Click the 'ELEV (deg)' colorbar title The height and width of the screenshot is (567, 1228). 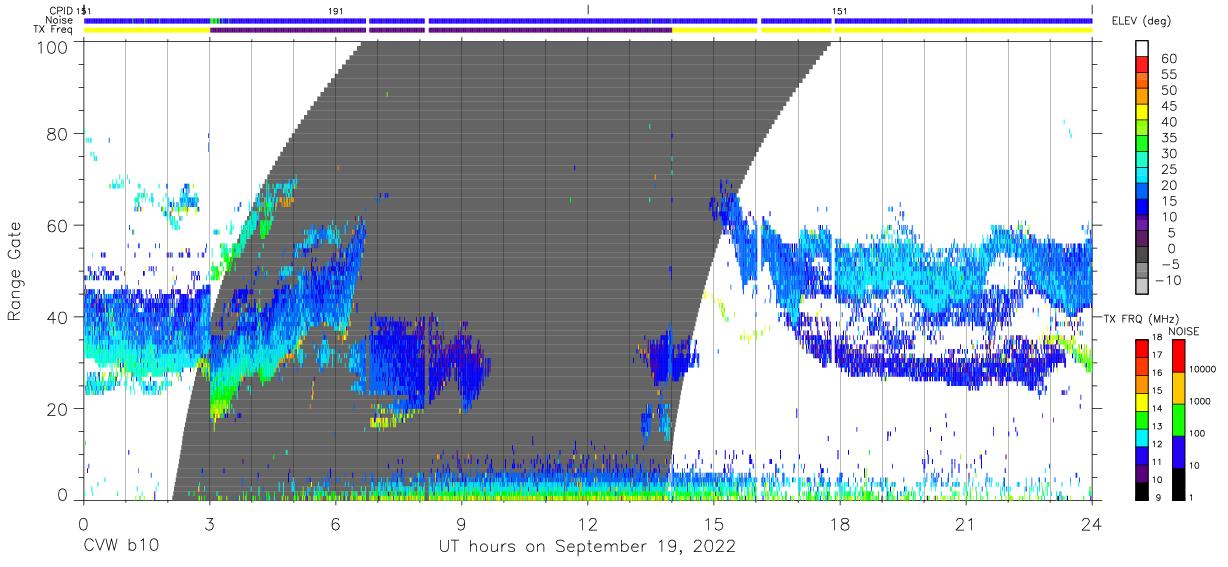pos(1141,21)
